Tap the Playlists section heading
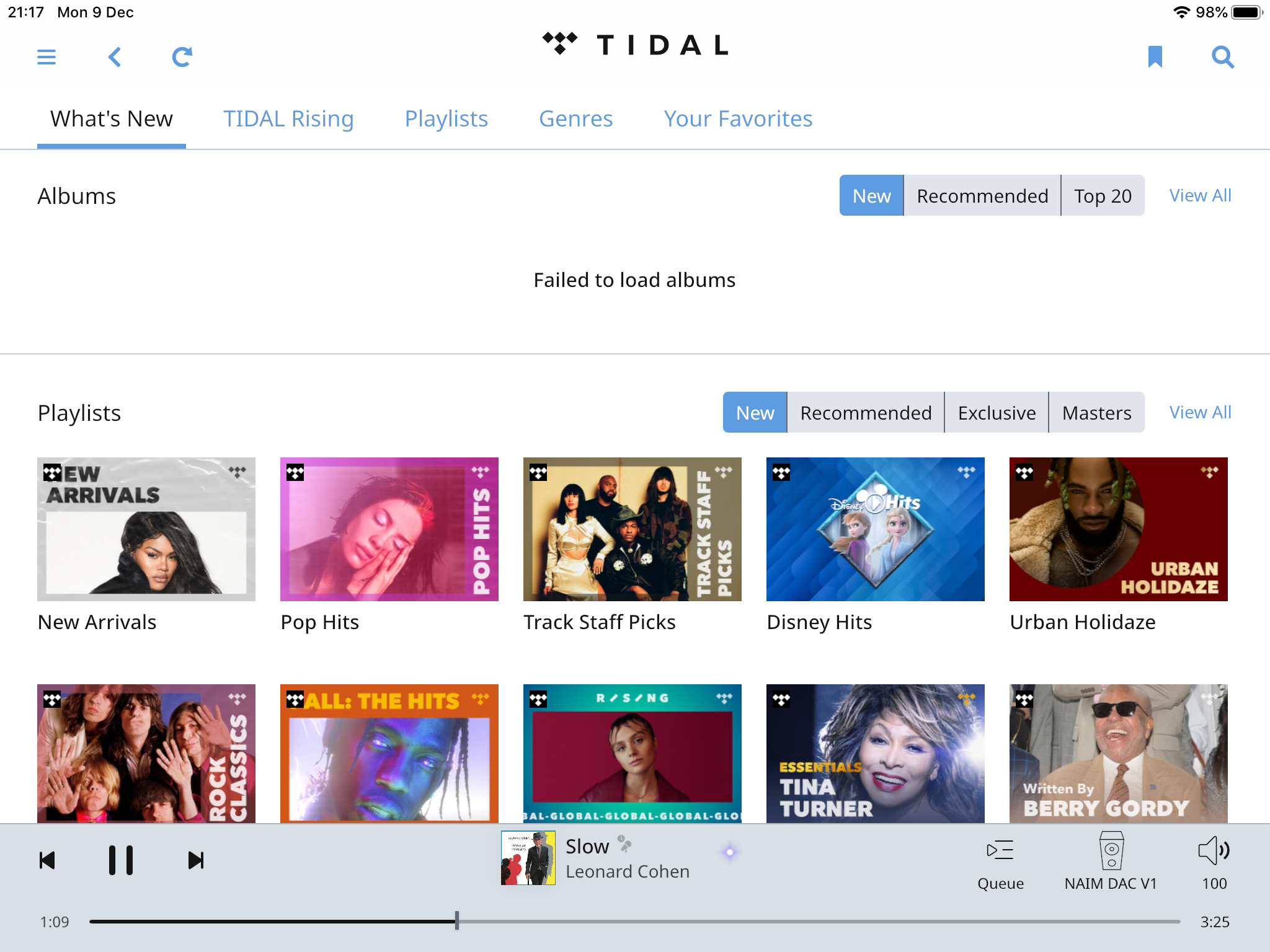The width and height of the screenshot is (1270, 952). (79, 413)
